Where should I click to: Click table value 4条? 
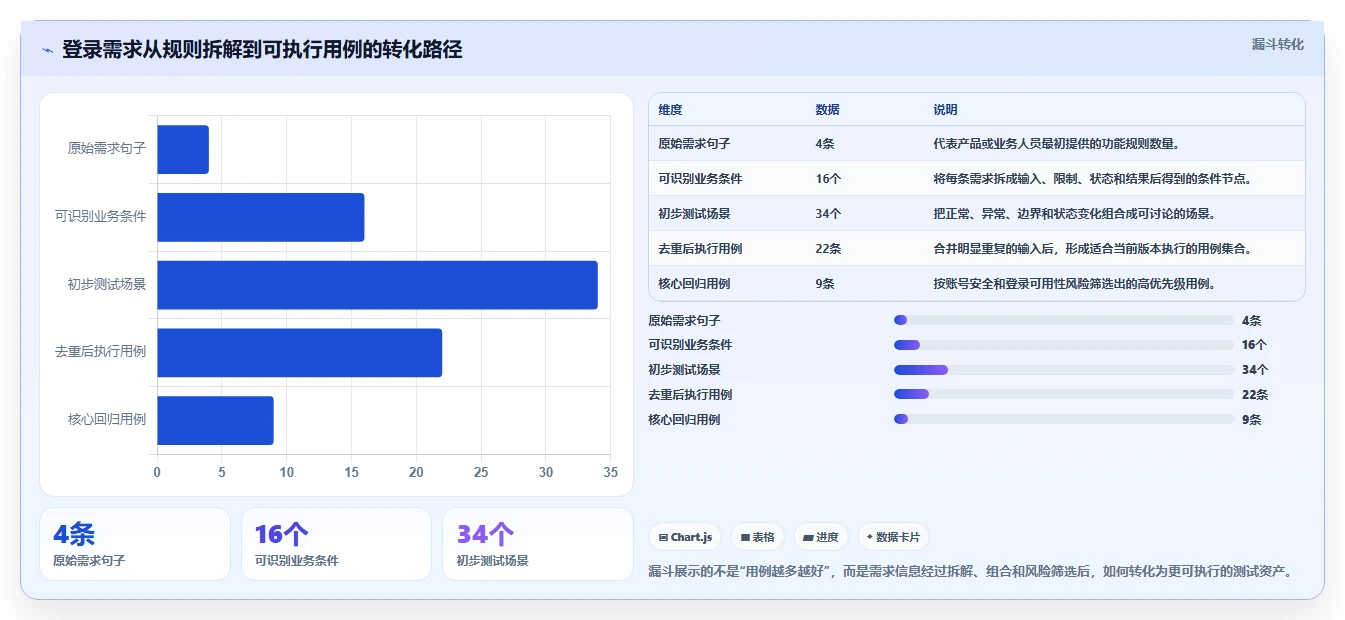tap(825, 144)
